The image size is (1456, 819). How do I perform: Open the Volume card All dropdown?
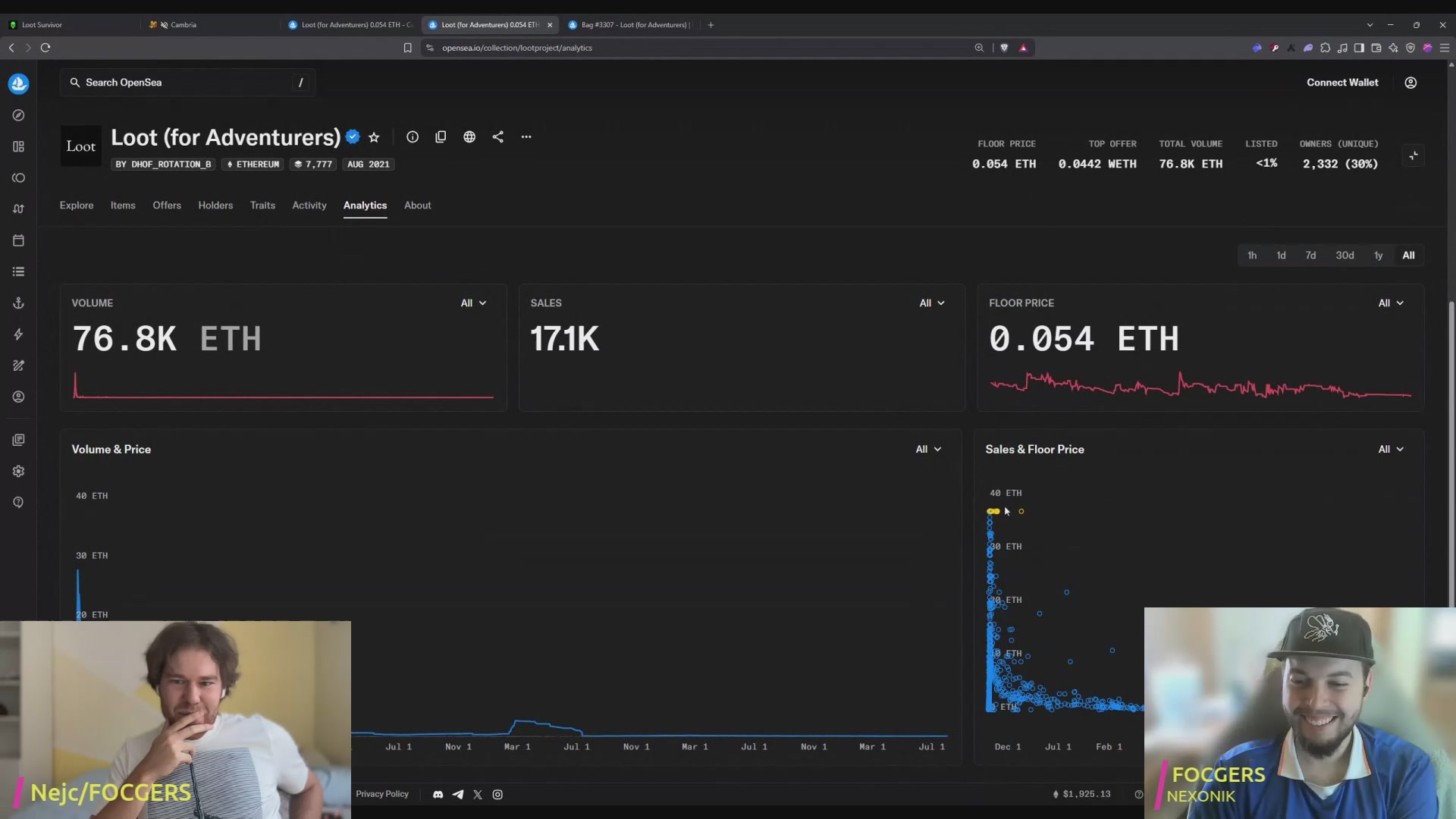coord(473,303)
